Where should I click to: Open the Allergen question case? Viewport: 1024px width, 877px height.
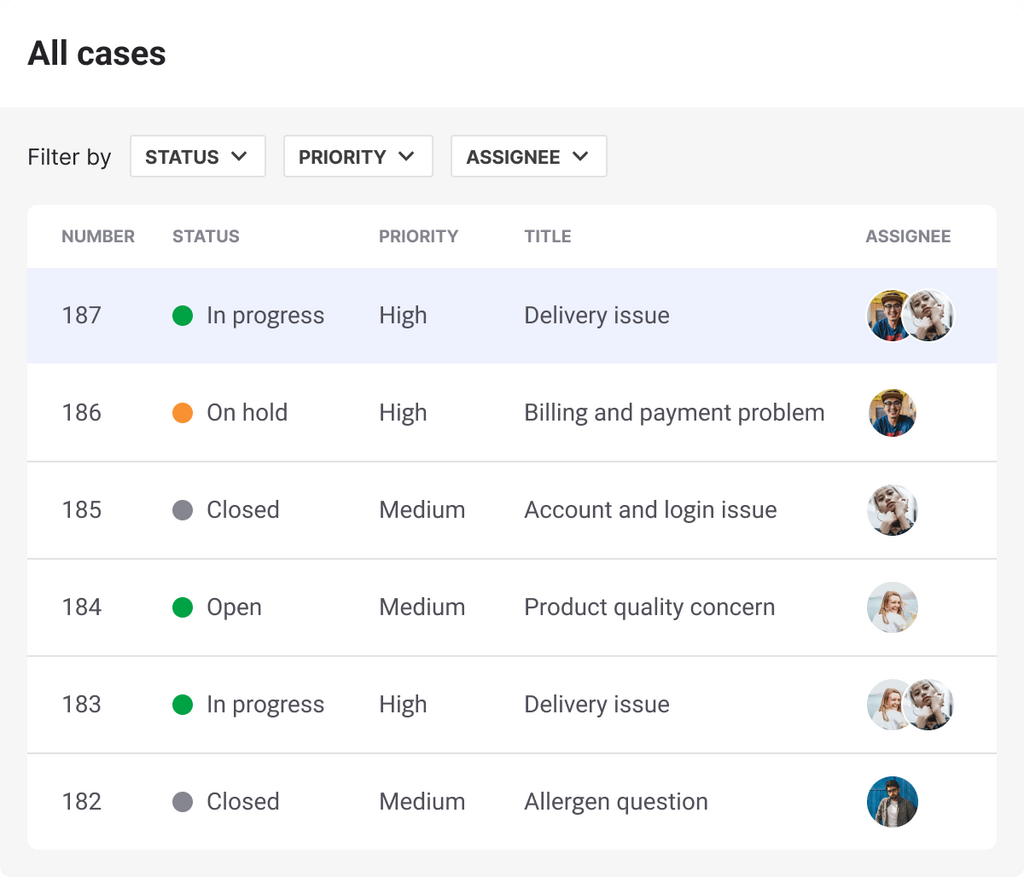pos(616,802)
